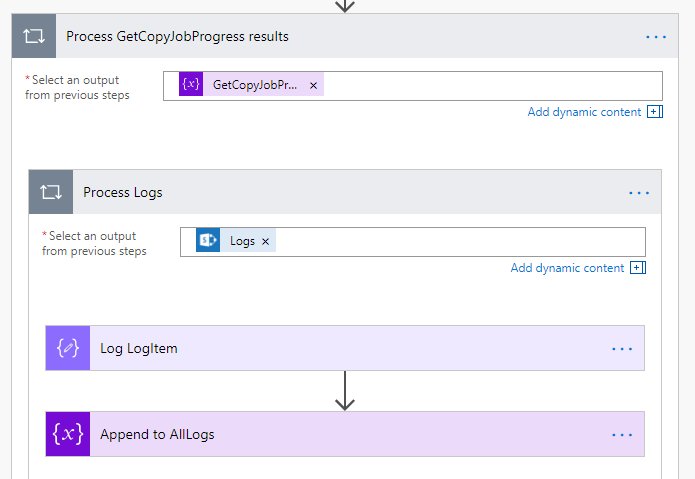Click upper Add dynamic content link
695x479 pixels.
584,112
